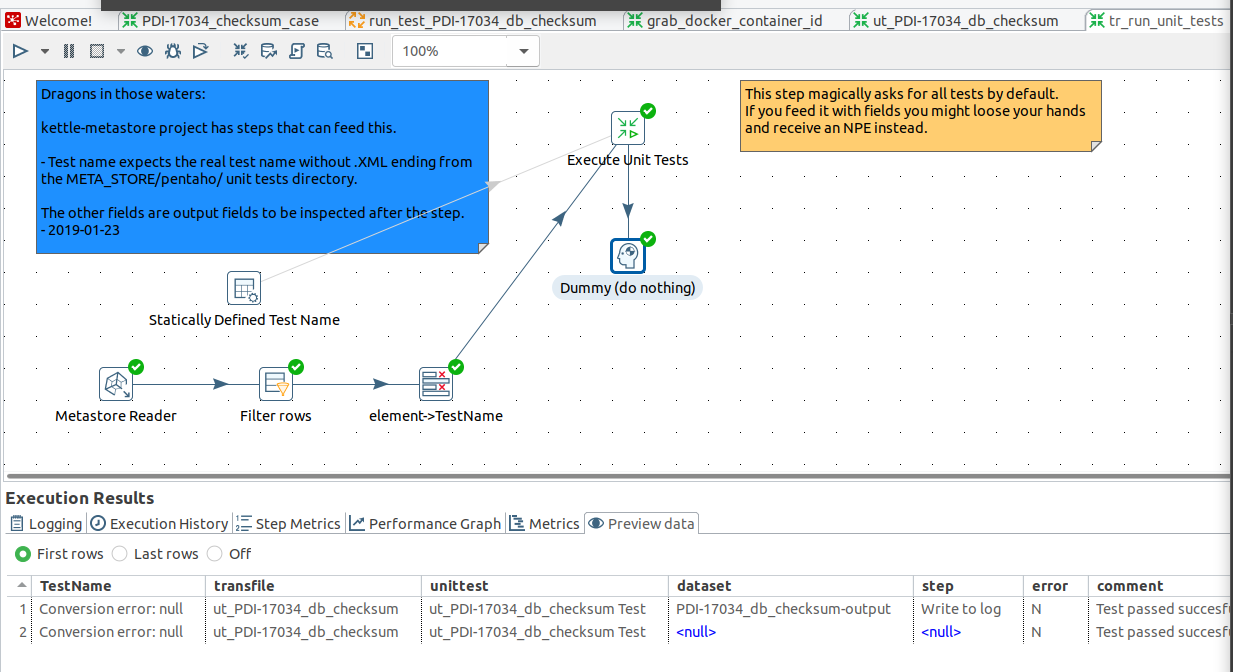
Task: Sort by the TestName column header
Action: coord(119,586)
